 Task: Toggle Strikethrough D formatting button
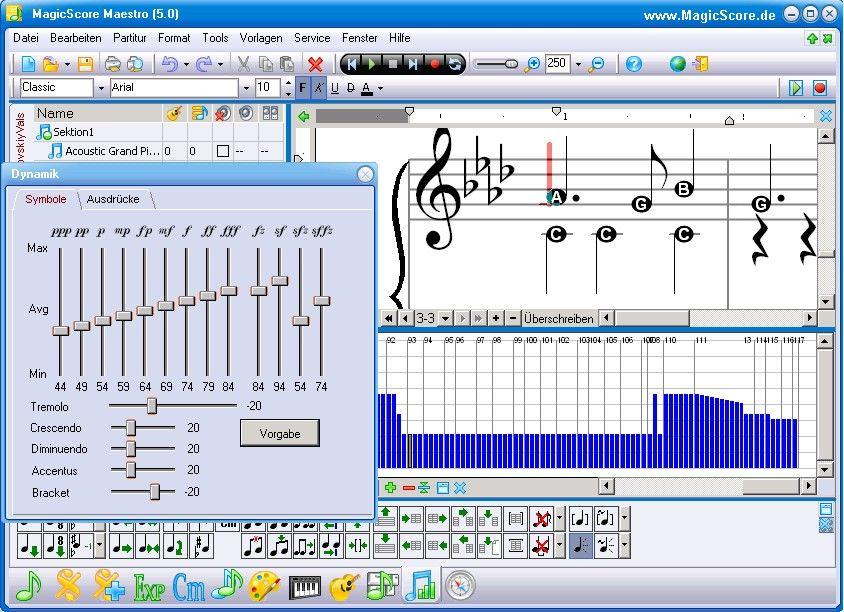(x=351, y=88)
